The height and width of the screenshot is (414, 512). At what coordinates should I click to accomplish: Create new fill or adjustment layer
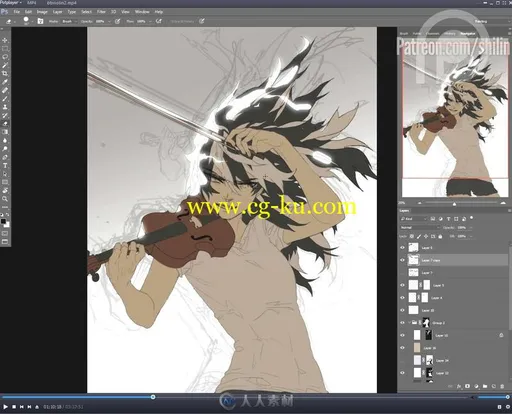point(476,386)
